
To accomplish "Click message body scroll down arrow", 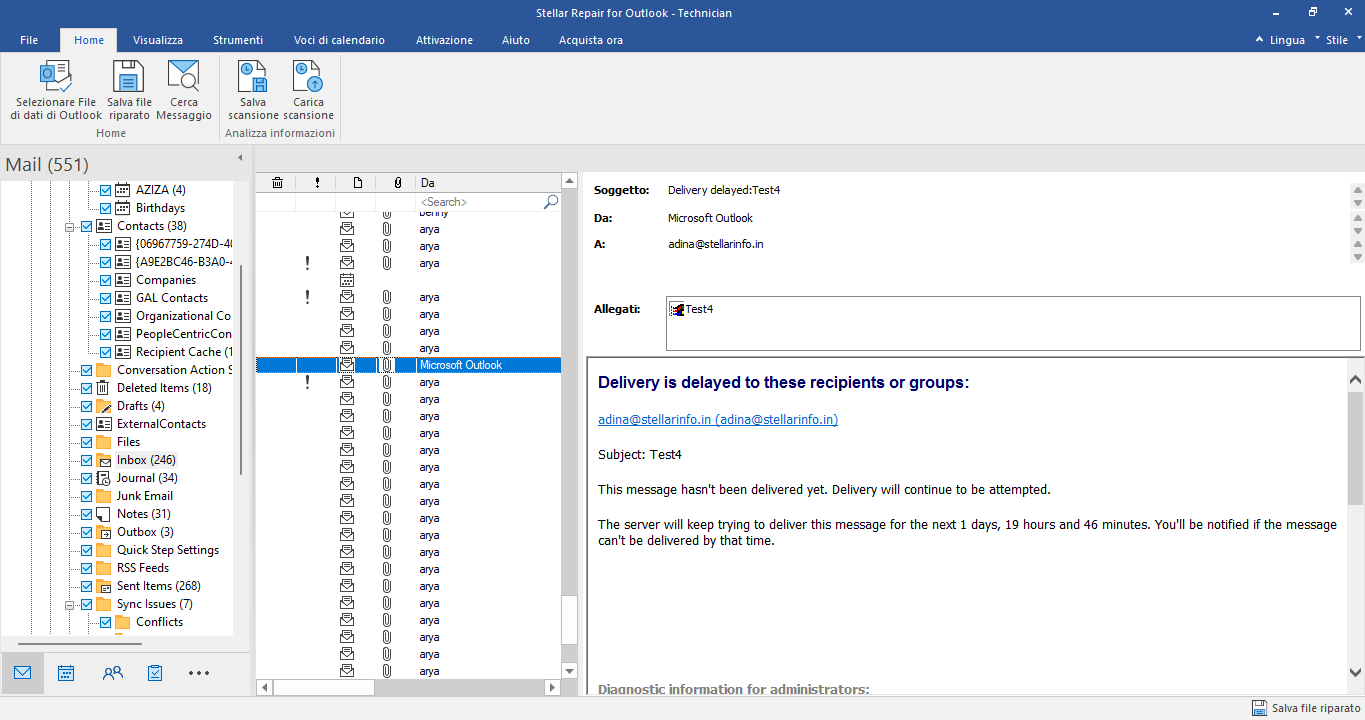I will [x=1356, y=673].
